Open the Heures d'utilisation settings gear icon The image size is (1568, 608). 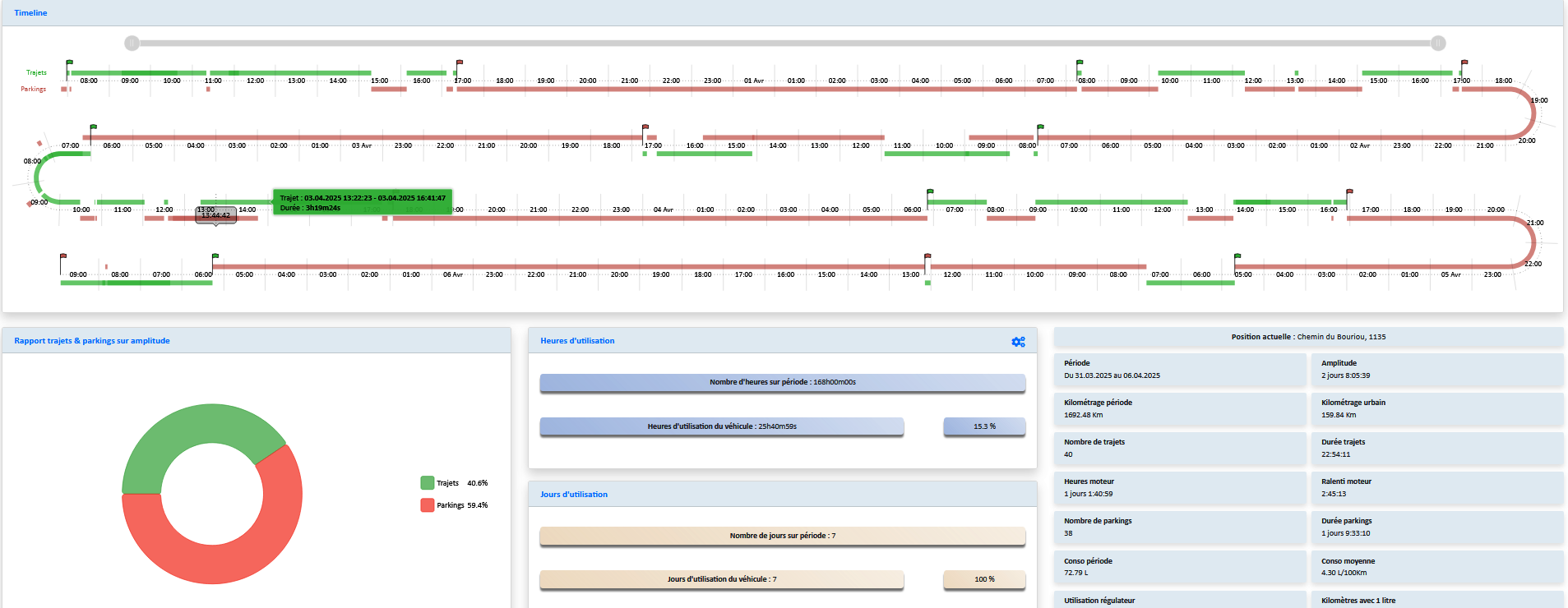click(1018, 342)
